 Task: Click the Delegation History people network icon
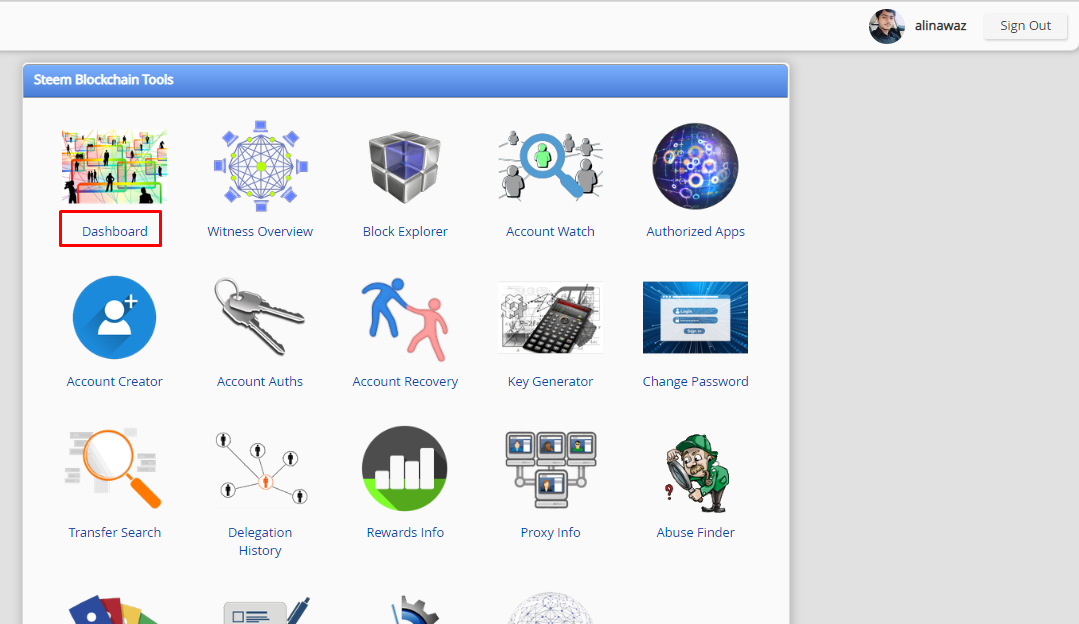260,468
